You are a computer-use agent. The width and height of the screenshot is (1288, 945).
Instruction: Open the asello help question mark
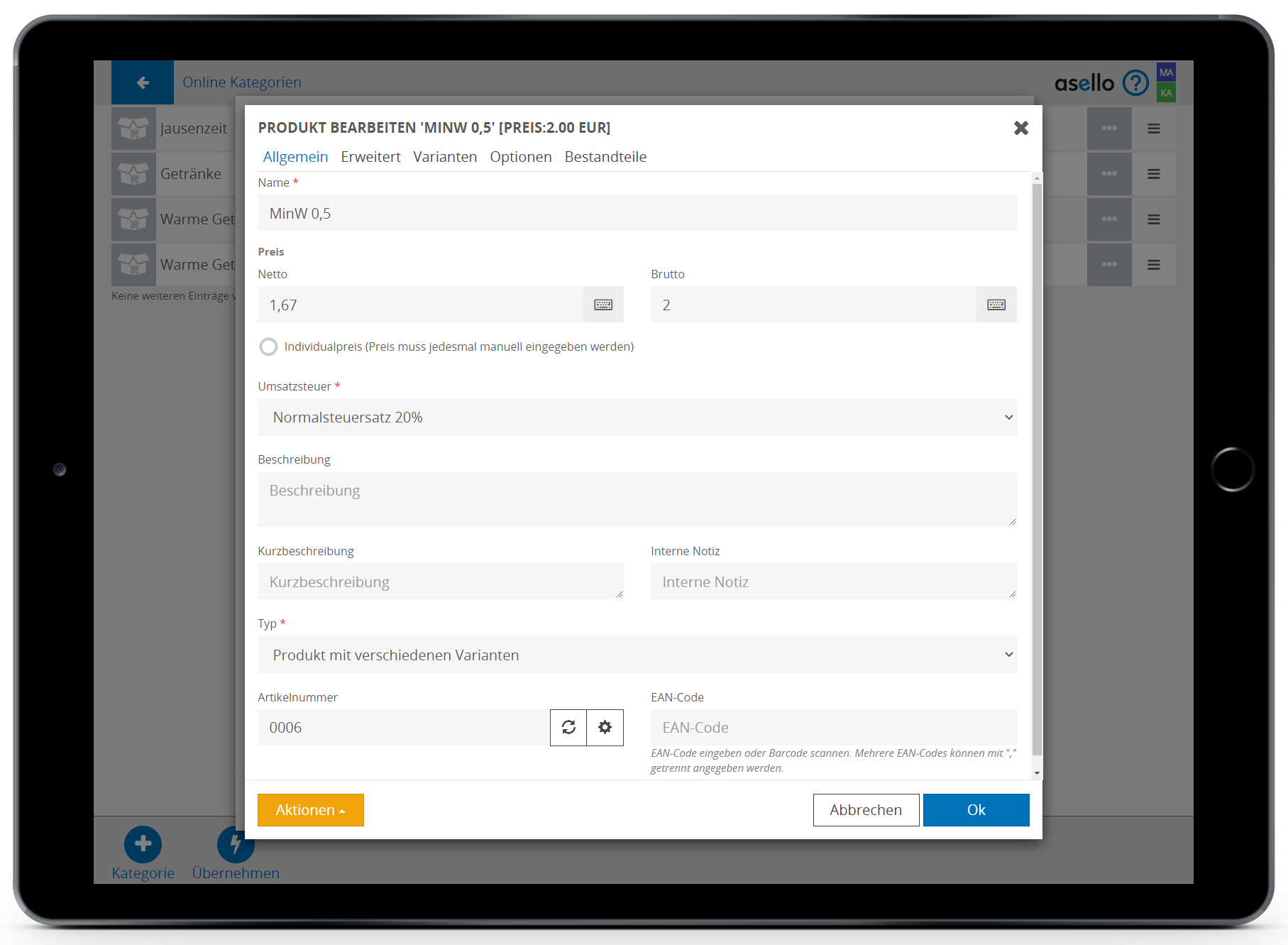(x=1135, y=83)
